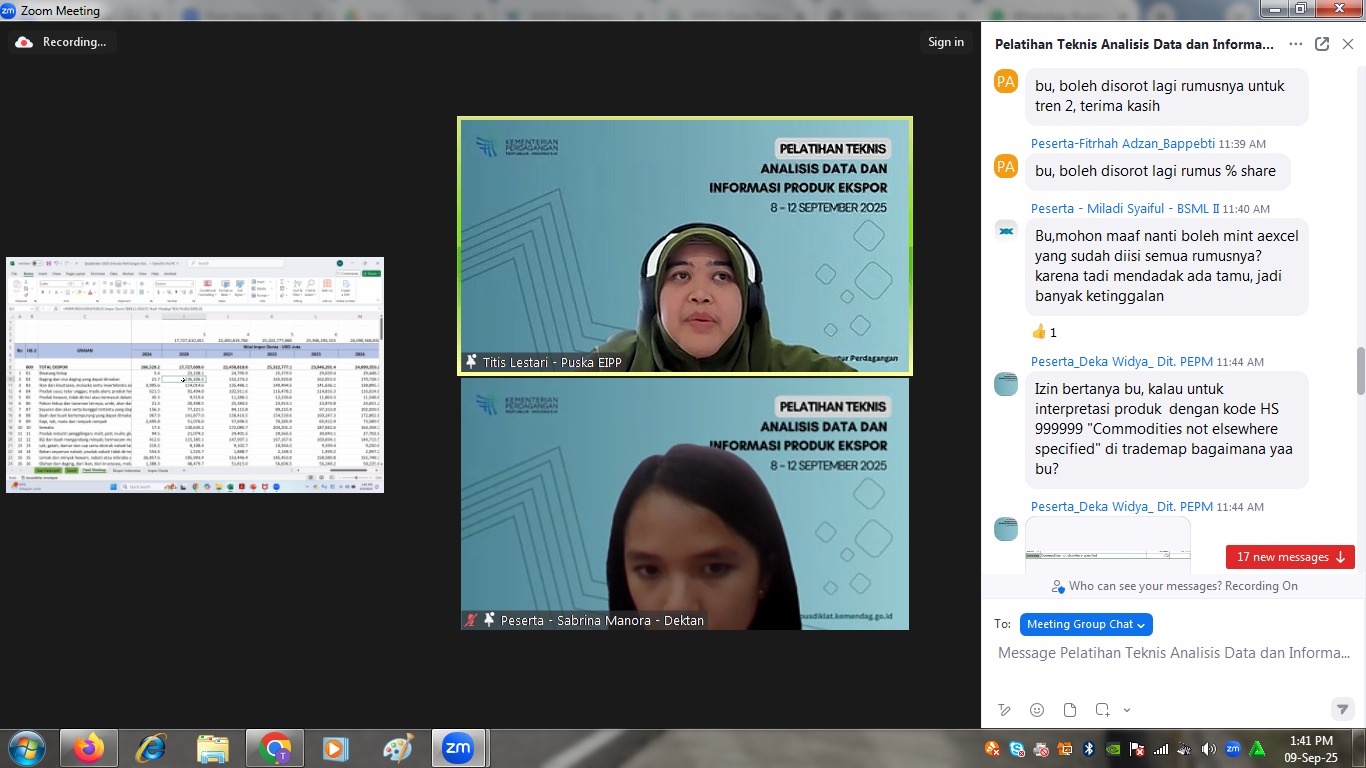This screenshot has height=768, width=1366.
Task: Click the send message arrow button
Action: coord(1343,709)
